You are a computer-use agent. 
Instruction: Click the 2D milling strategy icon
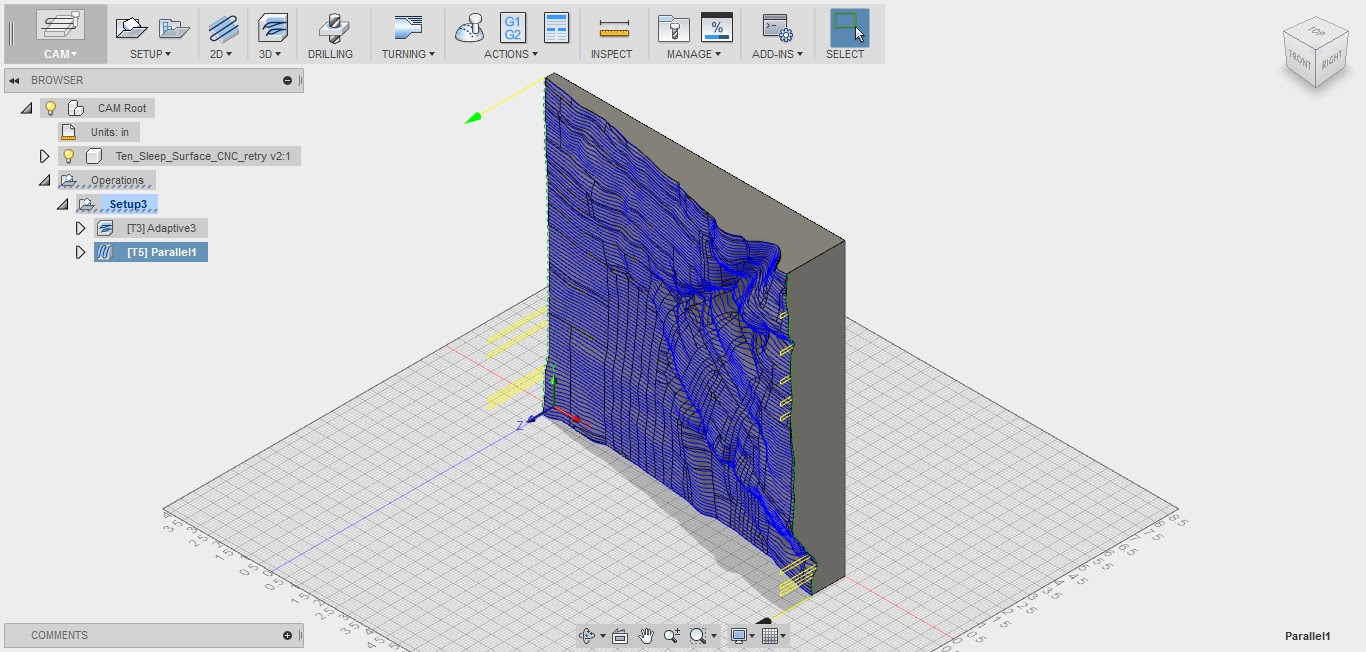point(223,27)
